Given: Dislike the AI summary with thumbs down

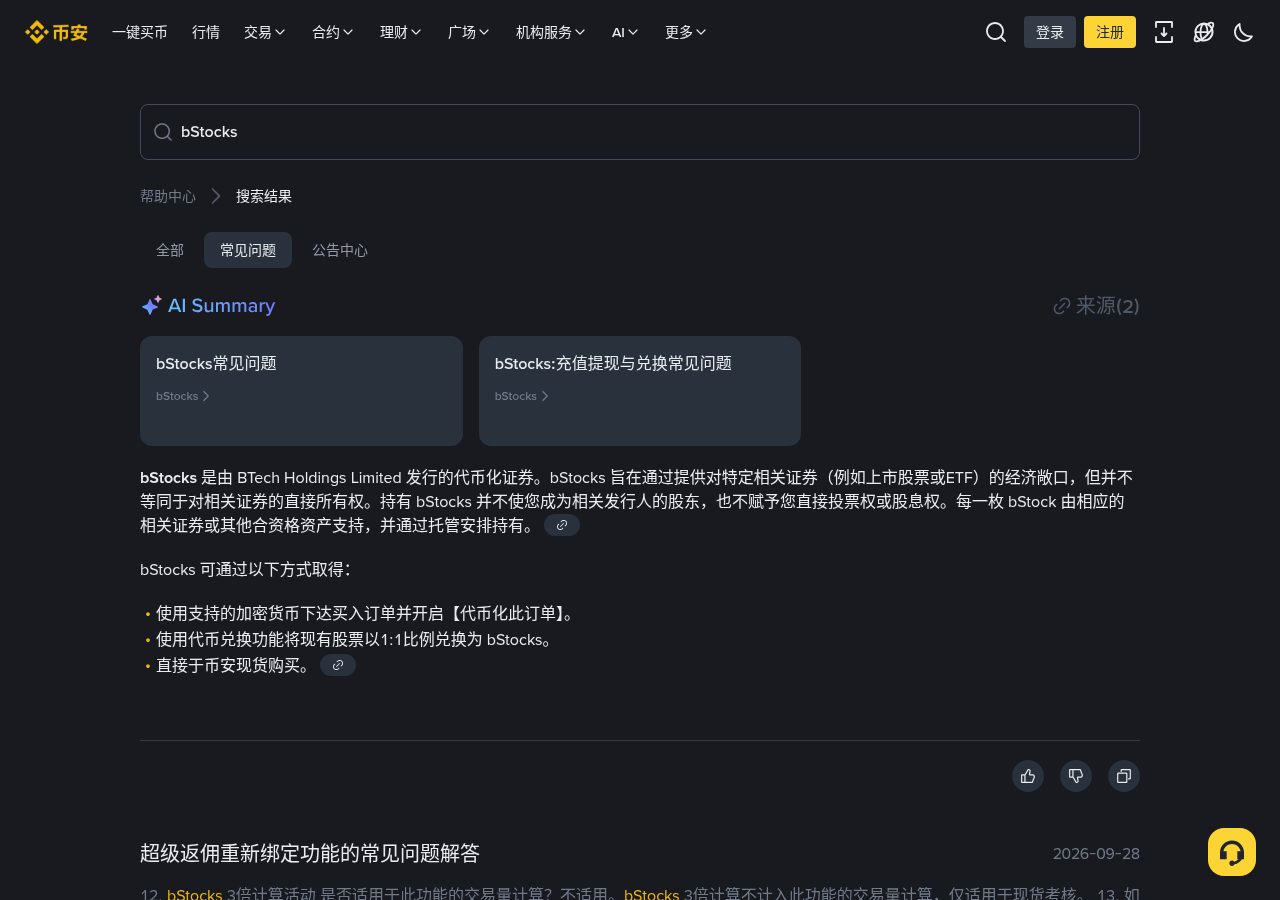Looking at the screenshot, I should (x=1076, y=776).
